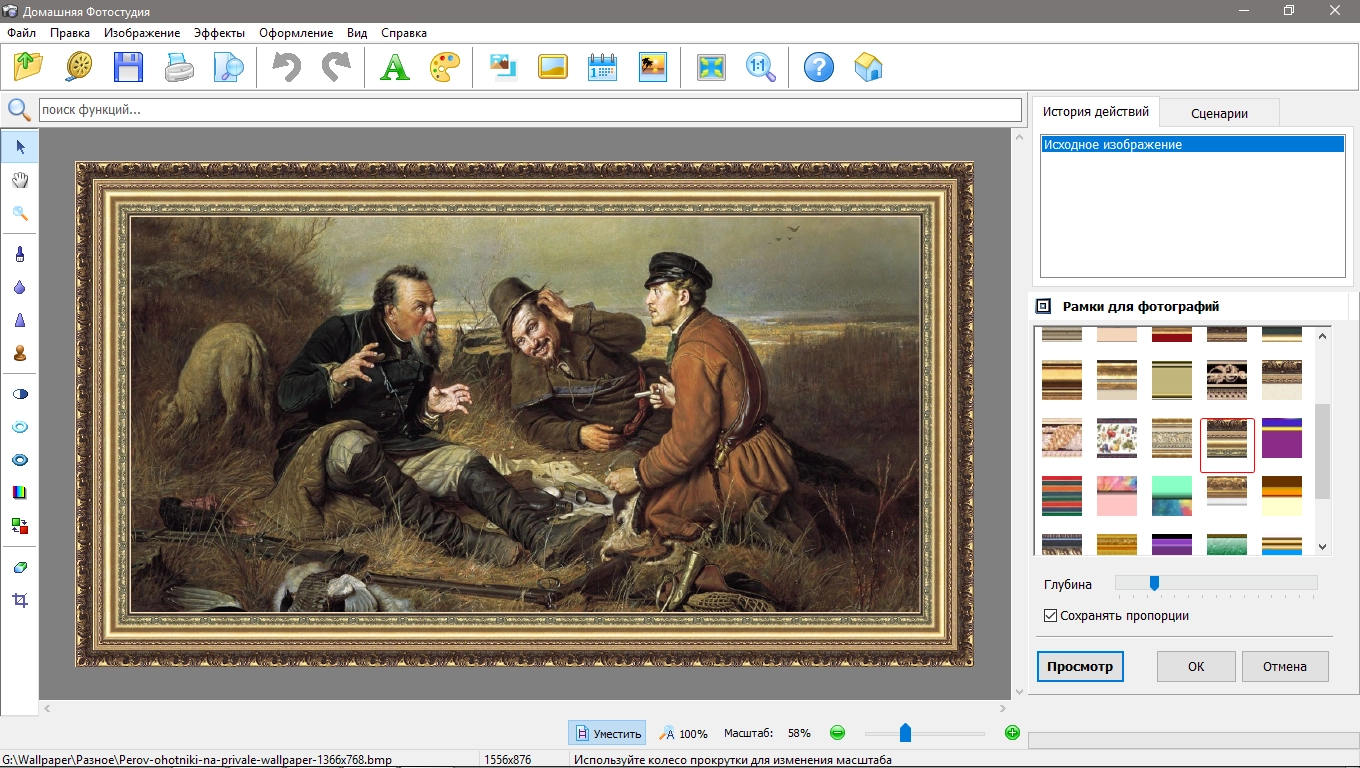
Task: Set actual size with 1:1 magnifier
Action: pos(761,67)
